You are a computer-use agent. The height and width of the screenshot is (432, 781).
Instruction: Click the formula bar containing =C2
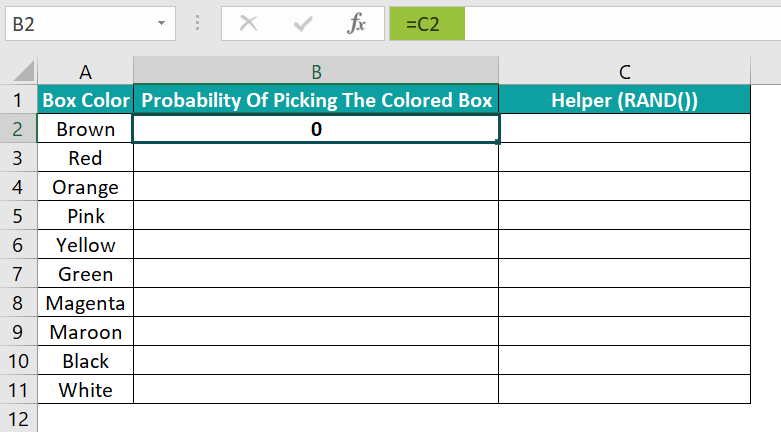pyautogui.click(x=585, y=23)
